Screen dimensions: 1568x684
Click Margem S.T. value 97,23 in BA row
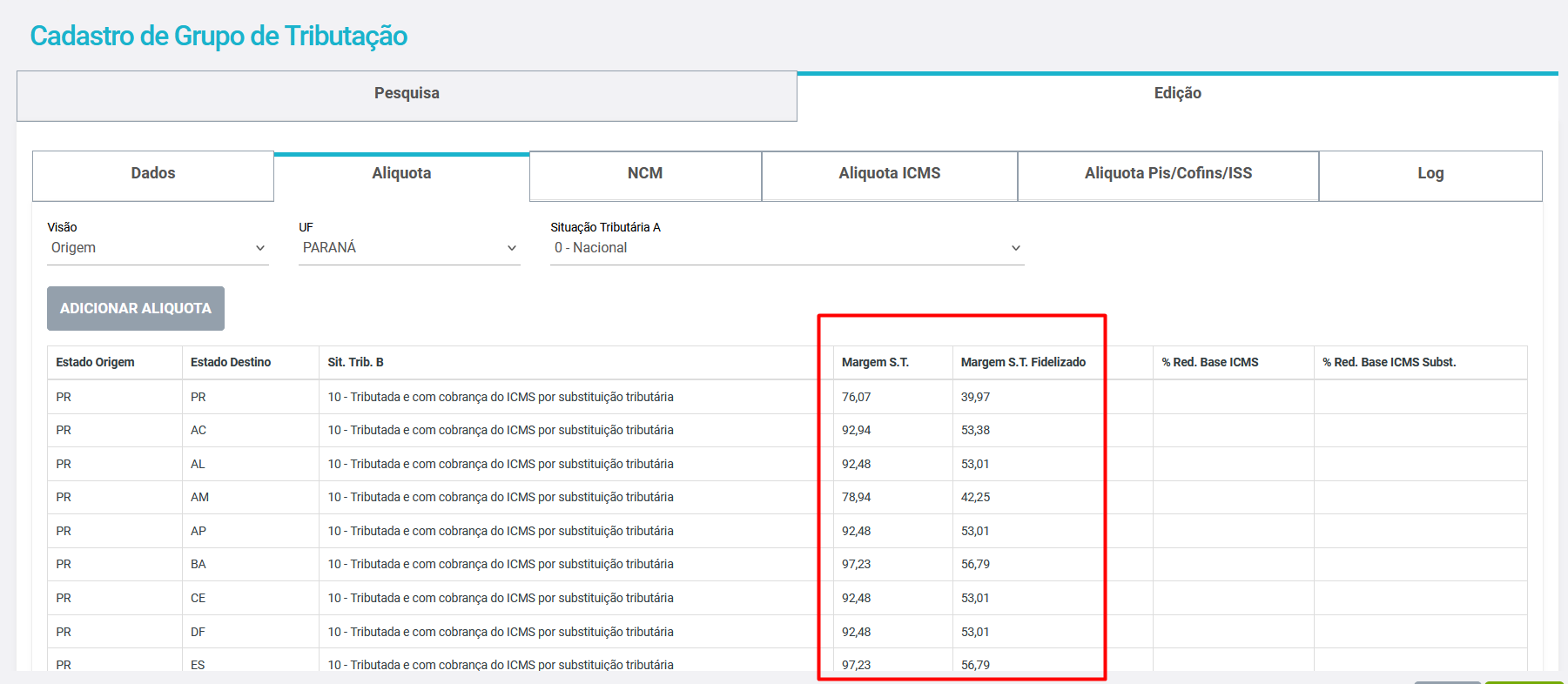pos(856,564)
